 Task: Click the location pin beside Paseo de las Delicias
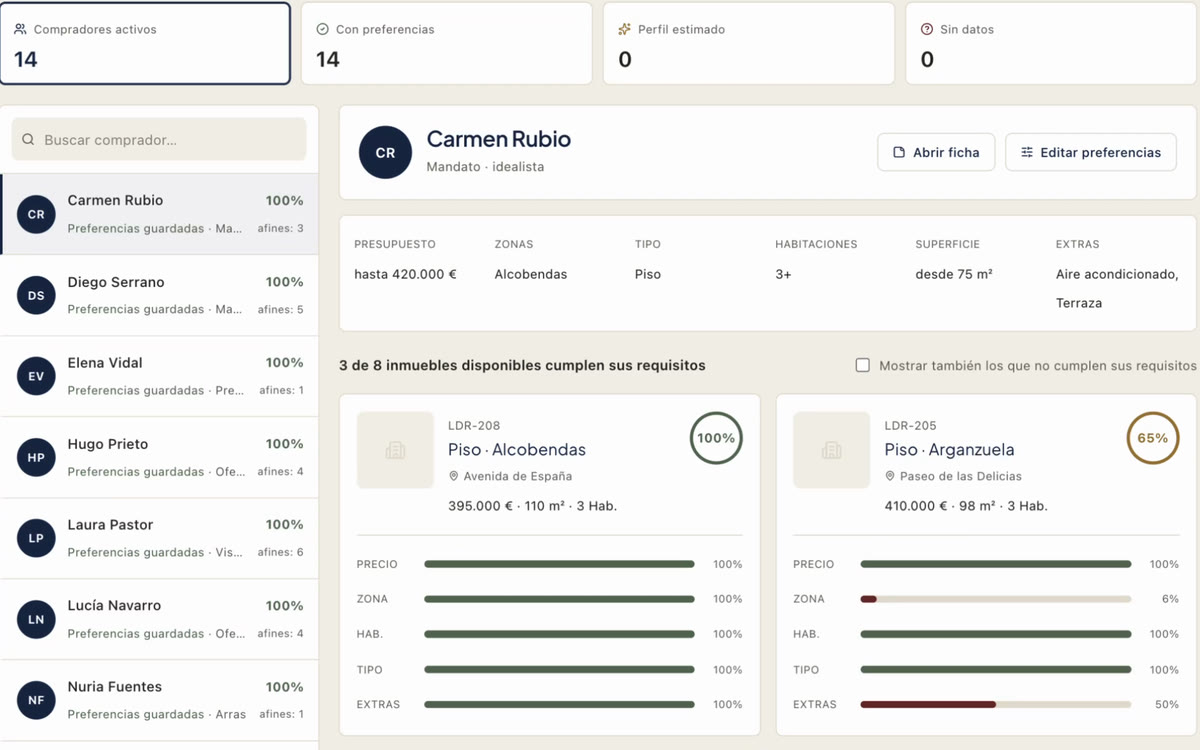(890, 476)
